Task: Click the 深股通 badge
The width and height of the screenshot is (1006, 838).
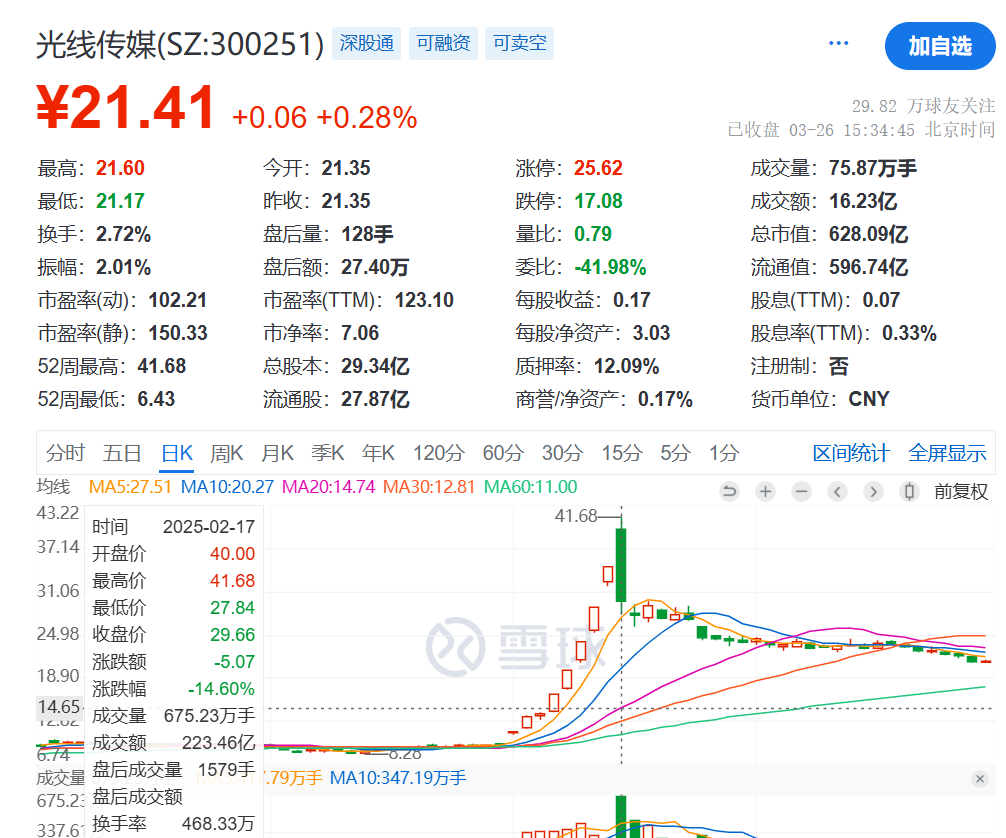Action: 366,43
